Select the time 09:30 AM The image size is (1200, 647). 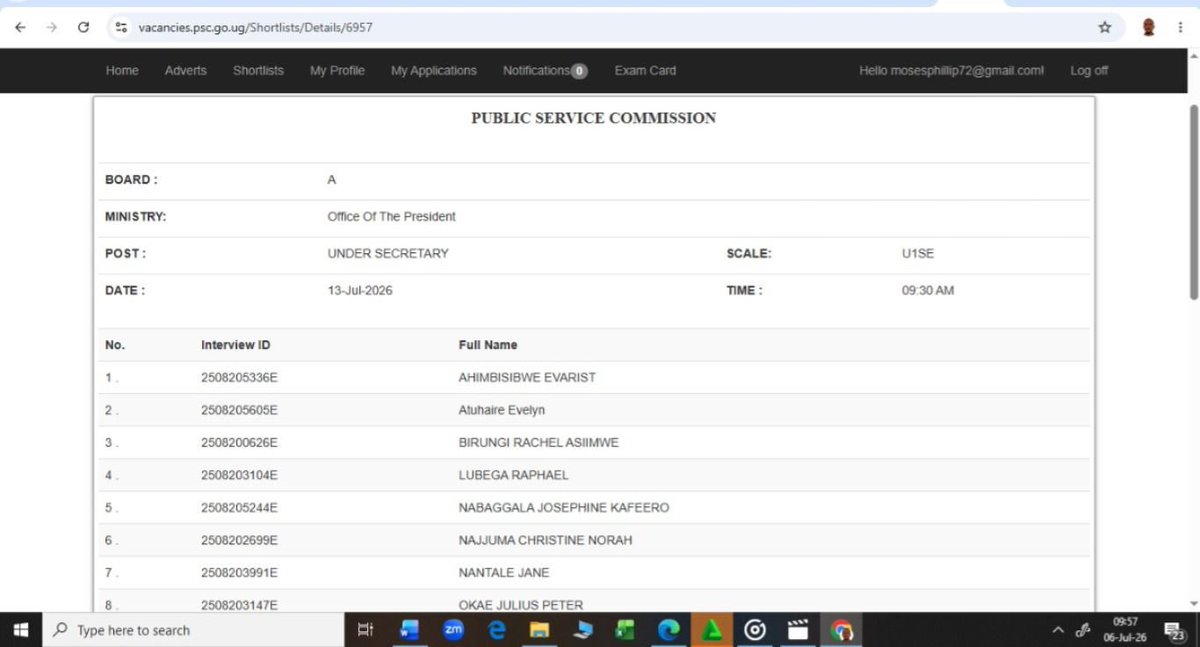927,291
